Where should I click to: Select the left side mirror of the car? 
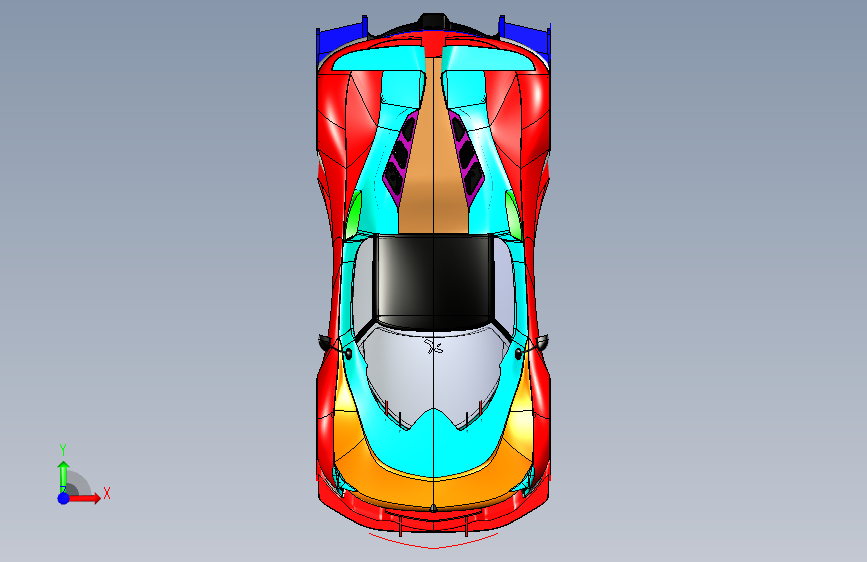point(326,343)
